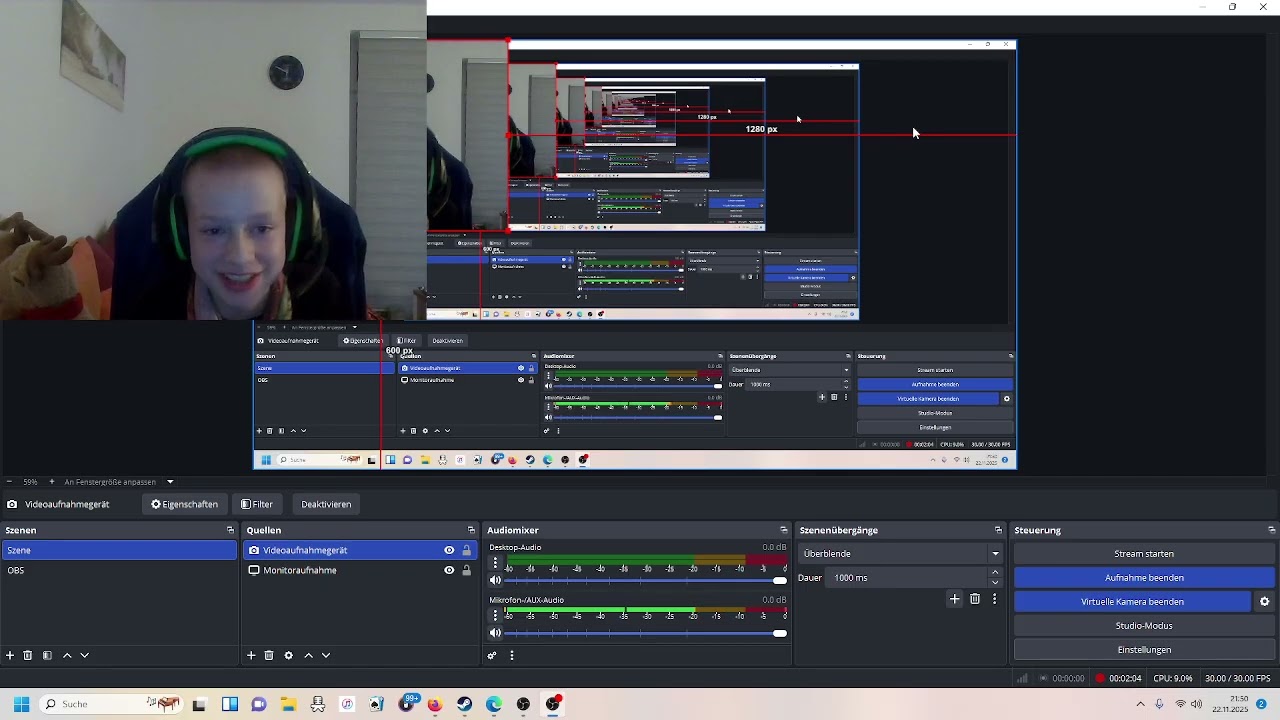Adjust Mikrofon-/AUX-Audio volume slider
The width and height of the screenshot is (1280, 720).
[x=647, y=633]
